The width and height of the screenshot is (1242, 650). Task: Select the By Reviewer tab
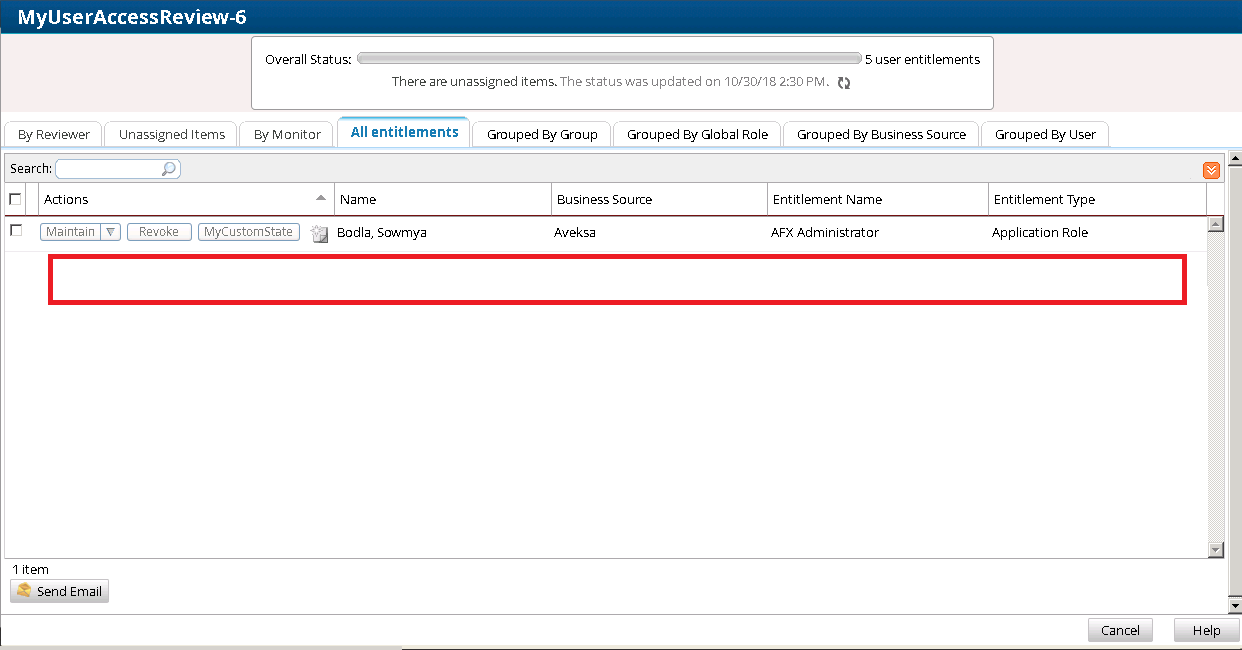click(54, 134)
